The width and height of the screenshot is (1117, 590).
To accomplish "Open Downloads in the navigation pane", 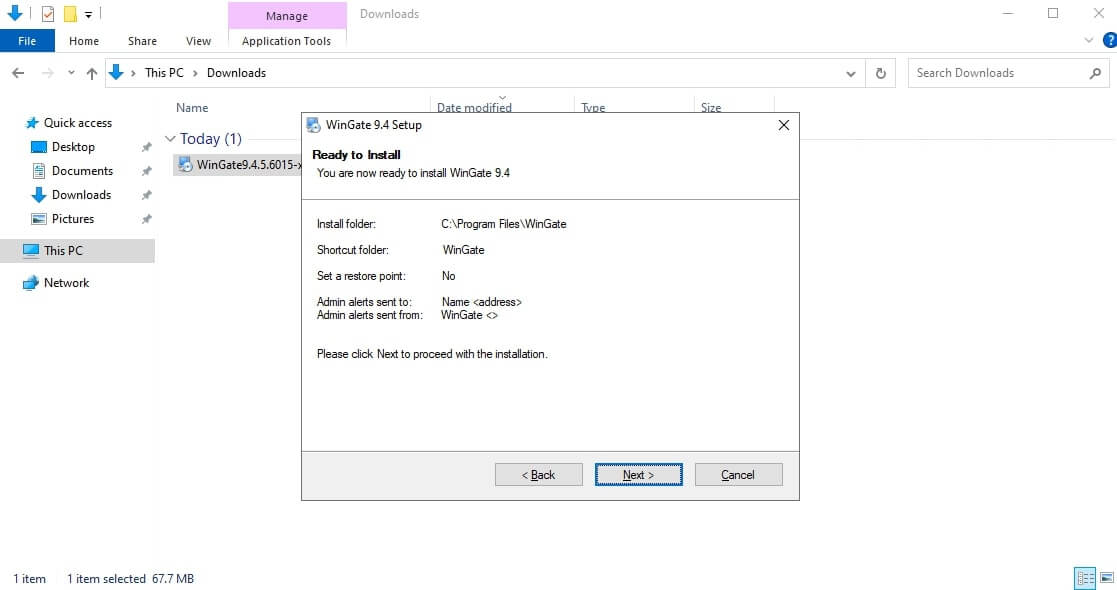I will (81, 195).
